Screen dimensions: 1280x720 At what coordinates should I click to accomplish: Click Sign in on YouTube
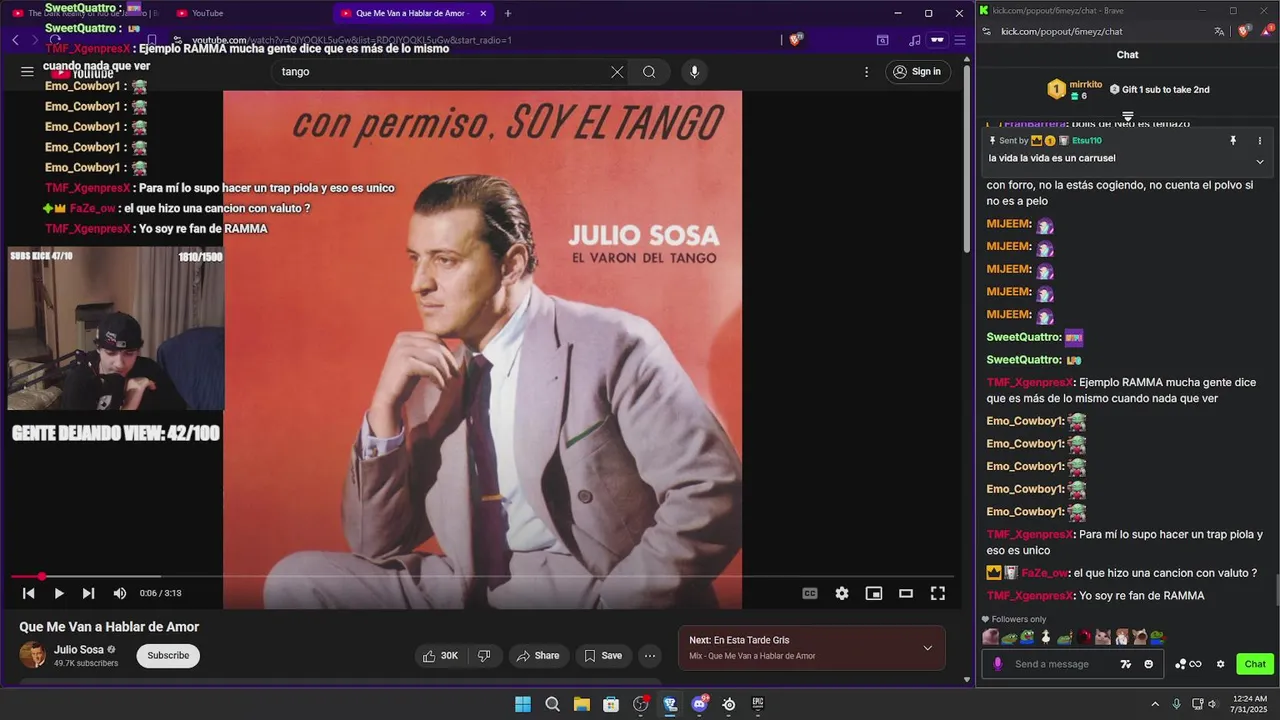point(917,72)
